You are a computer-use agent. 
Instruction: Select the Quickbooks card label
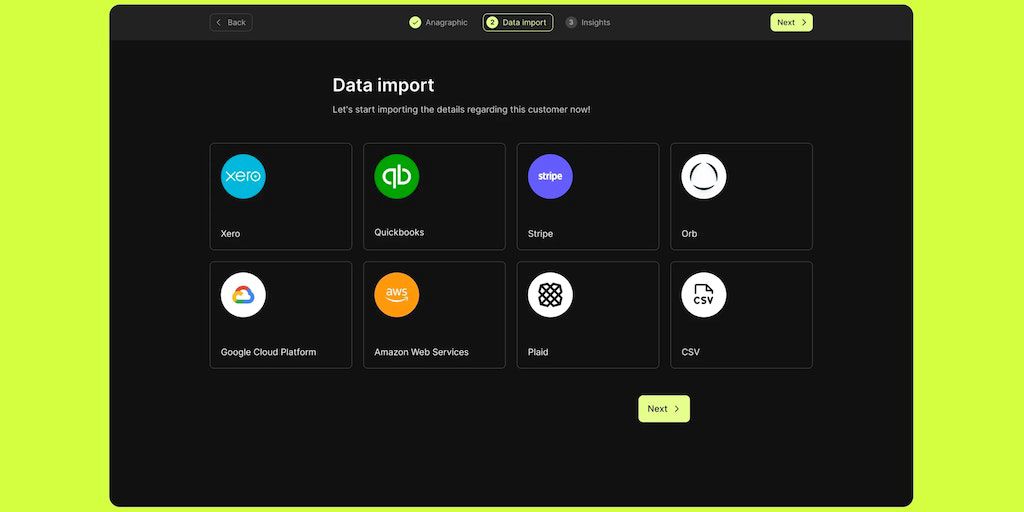(399, 232)
